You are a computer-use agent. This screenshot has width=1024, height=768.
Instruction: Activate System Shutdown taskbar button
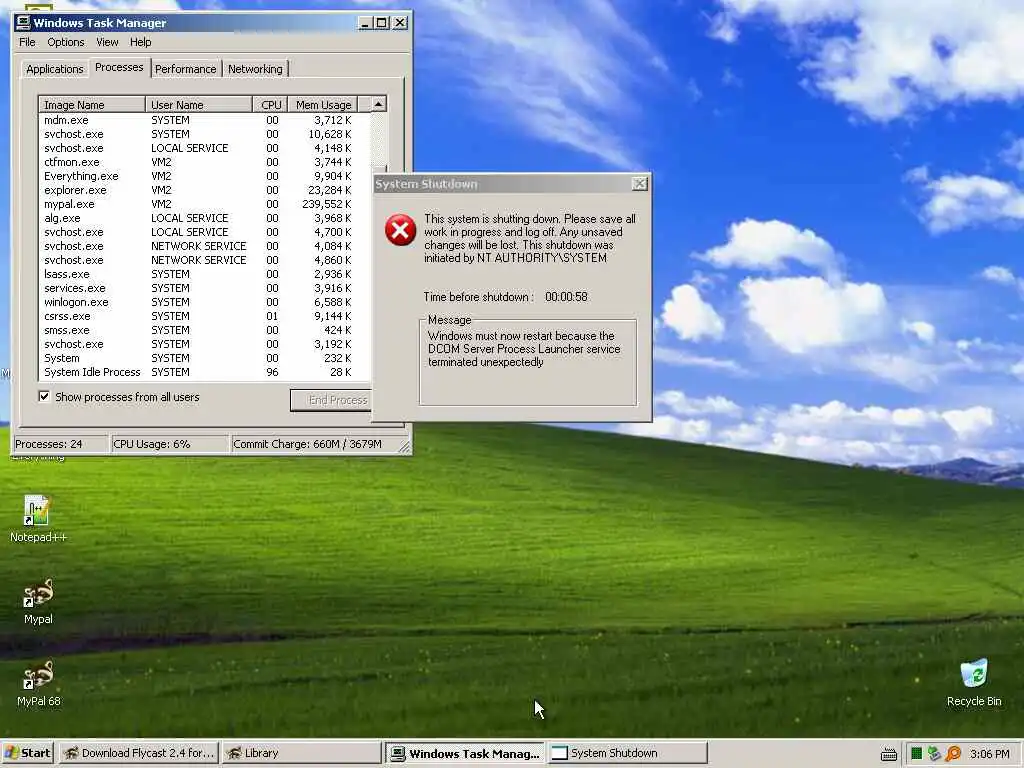pos(628,753)
